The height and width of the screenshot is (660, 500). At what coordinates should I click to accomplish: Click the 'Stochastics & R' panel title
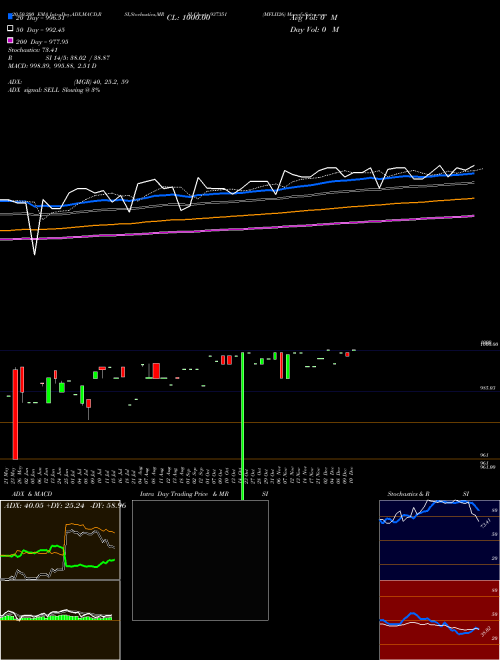(x=409, y=494)
